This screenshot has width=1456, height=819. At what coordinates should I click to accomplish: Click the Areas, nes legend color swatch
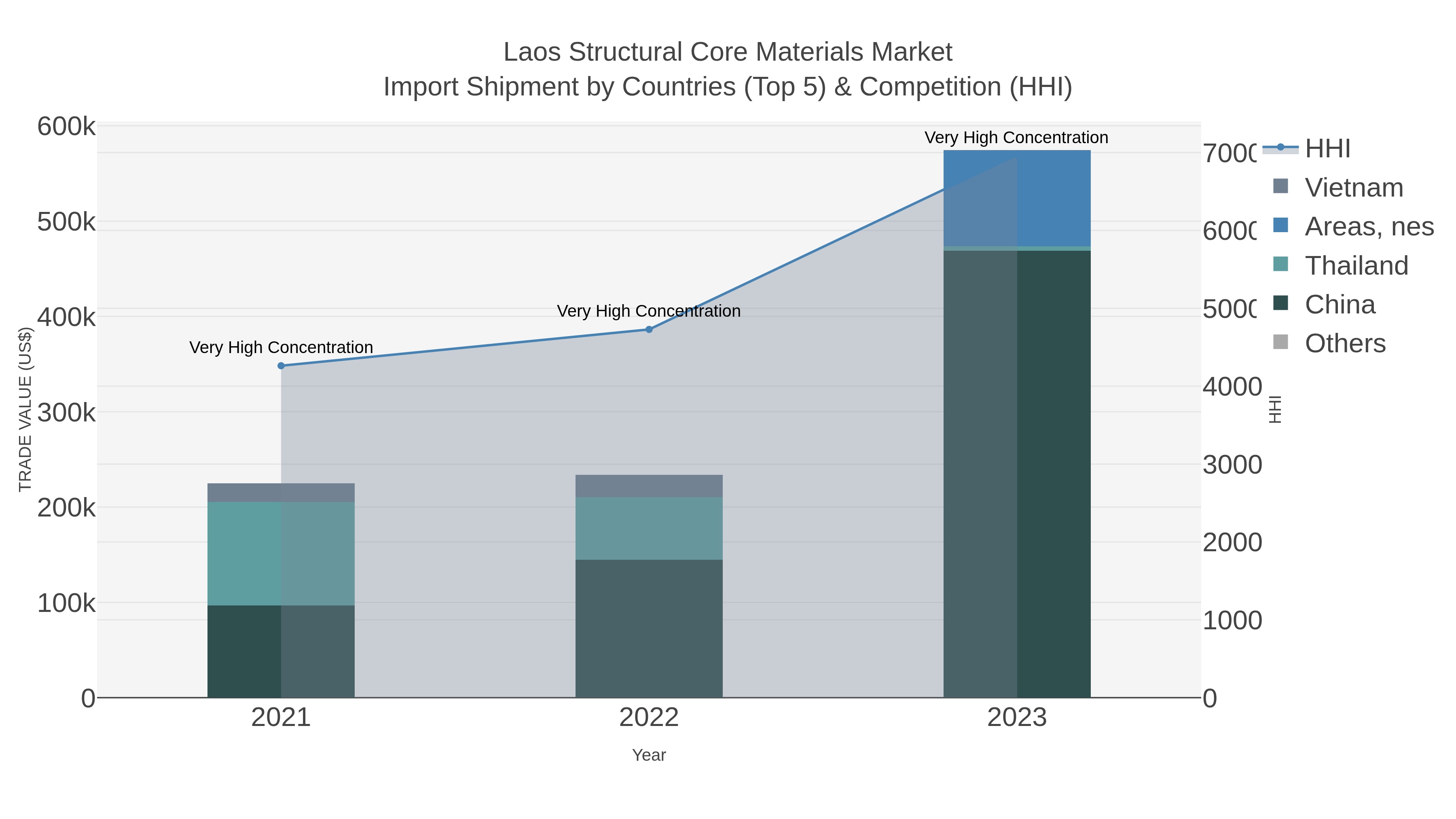[x=1280, y=225]
